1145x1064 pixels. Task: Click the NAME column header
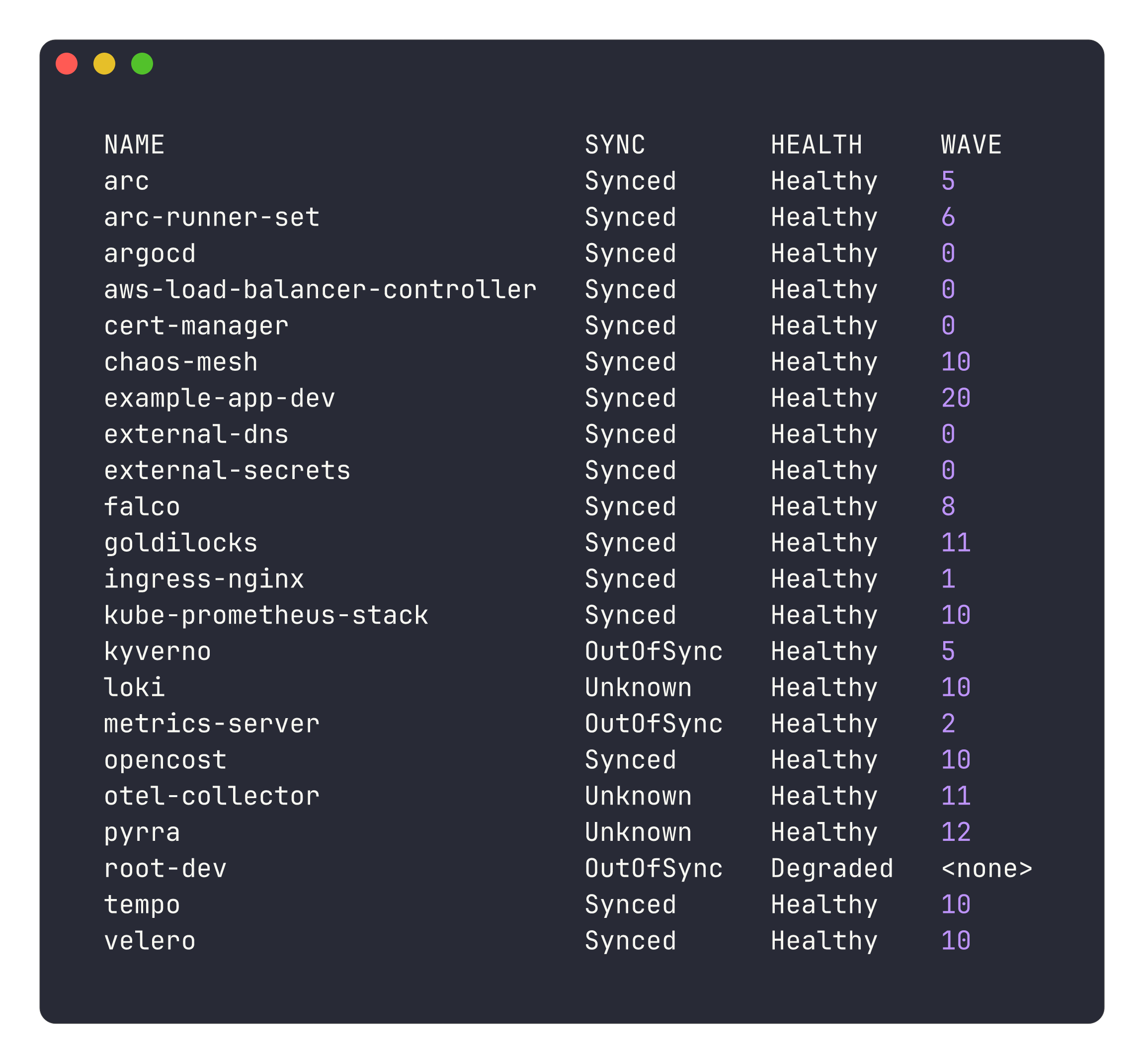pyautogui.click(x=135, y=145)
